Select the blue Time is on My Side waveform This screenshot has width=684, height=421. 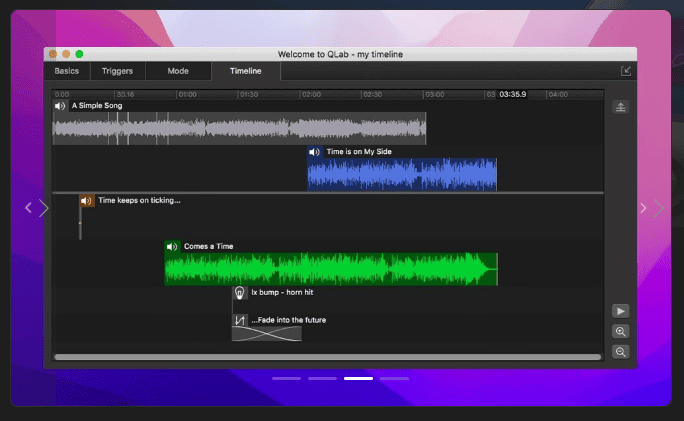tap(402, 174)
